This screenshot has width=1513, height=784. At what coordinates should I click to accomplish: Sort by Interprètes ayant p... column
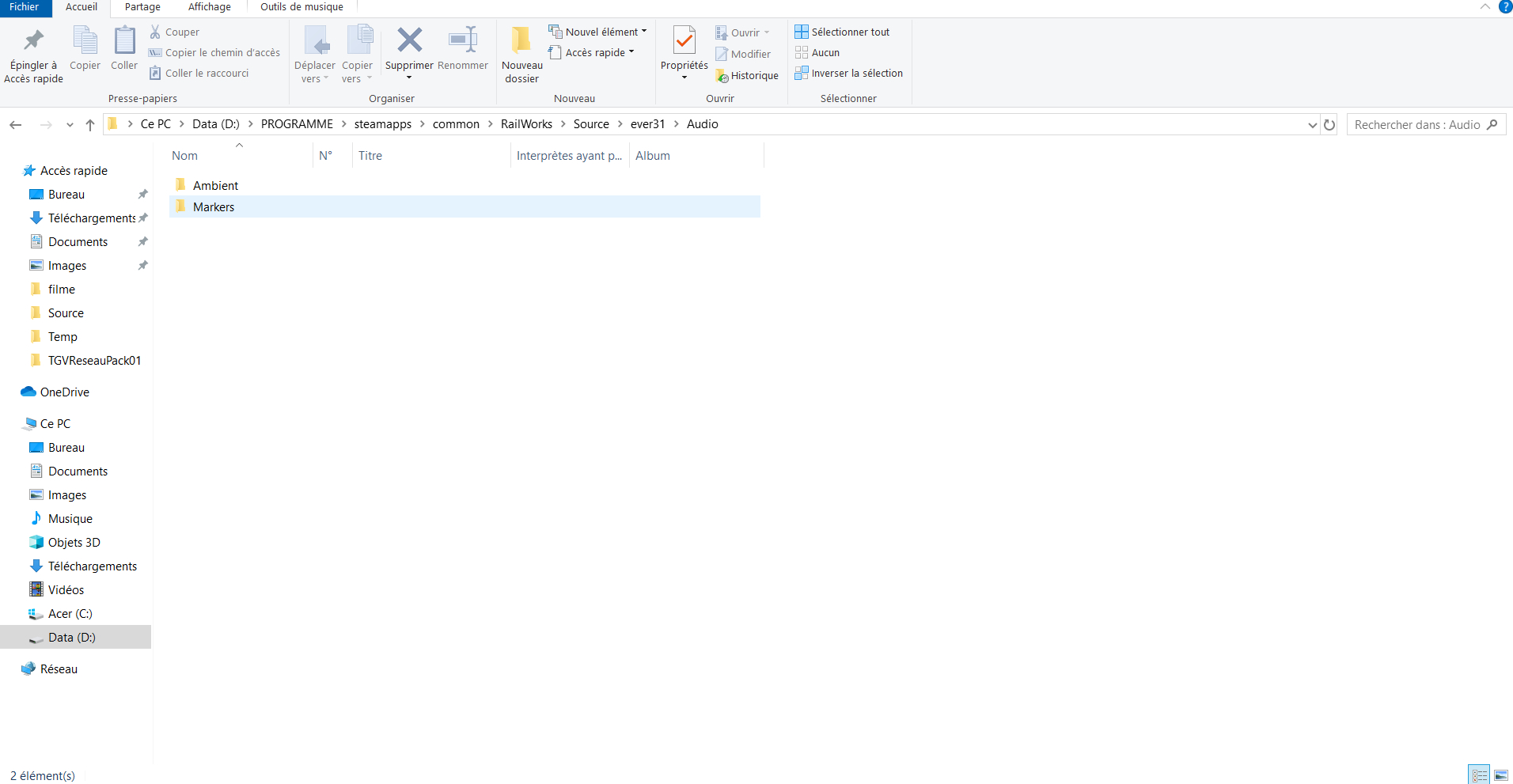[570, 156]
